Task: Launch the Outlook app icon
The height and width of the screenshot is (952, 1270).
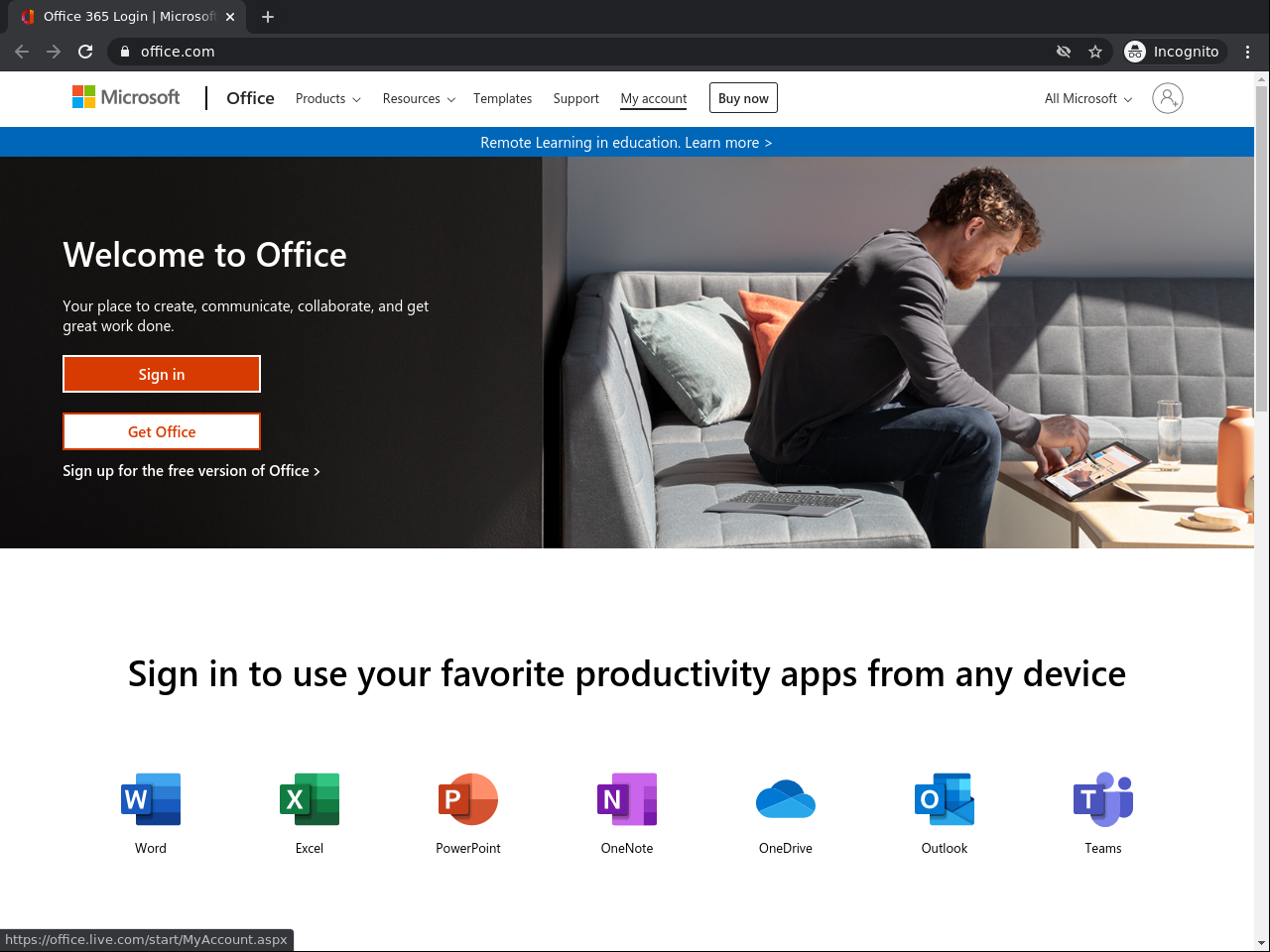Action: pyautogui.click(x=945, y=799)
